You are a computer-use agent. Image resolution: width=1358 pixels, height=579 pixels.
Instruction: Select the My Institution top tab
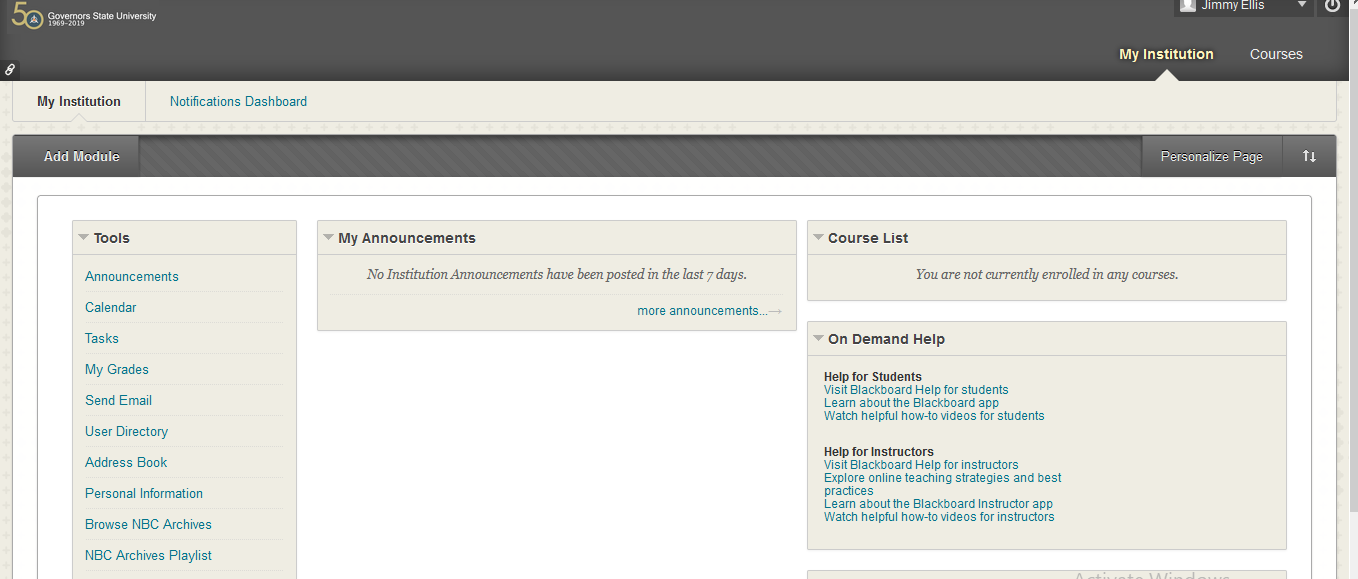coord(1166,54)
